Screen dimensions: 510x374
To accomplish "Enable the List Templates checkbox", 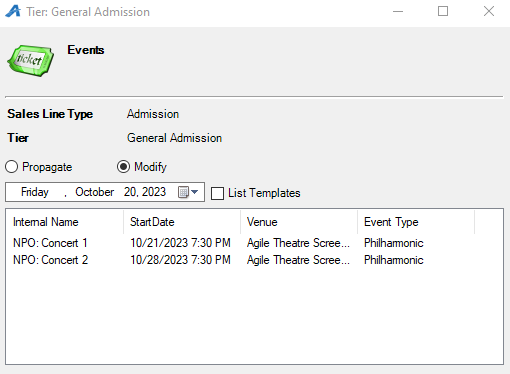I will (x=217, y=193).
